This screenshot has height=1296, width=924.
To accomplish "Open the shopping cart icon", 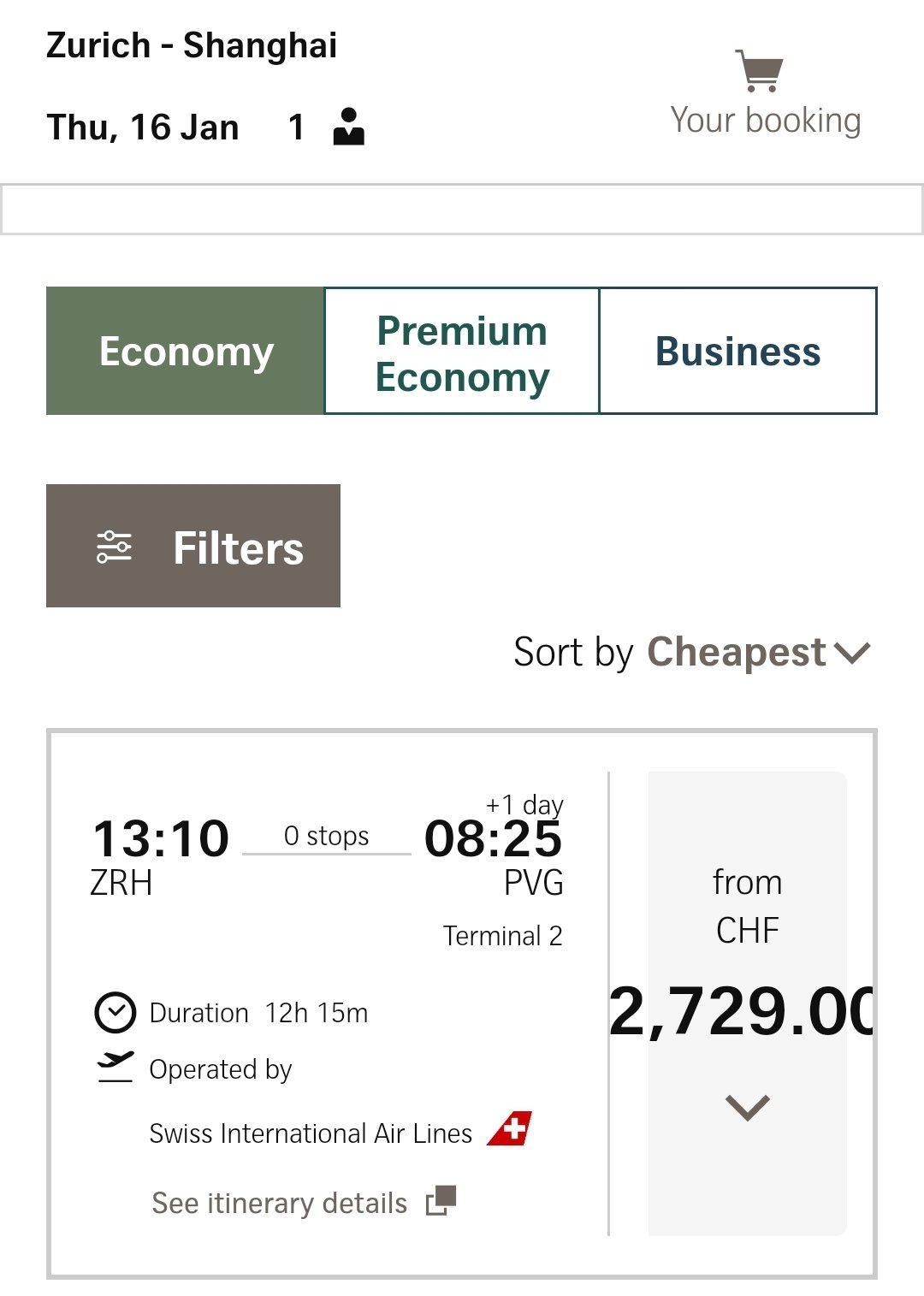I will coord(759,70).
